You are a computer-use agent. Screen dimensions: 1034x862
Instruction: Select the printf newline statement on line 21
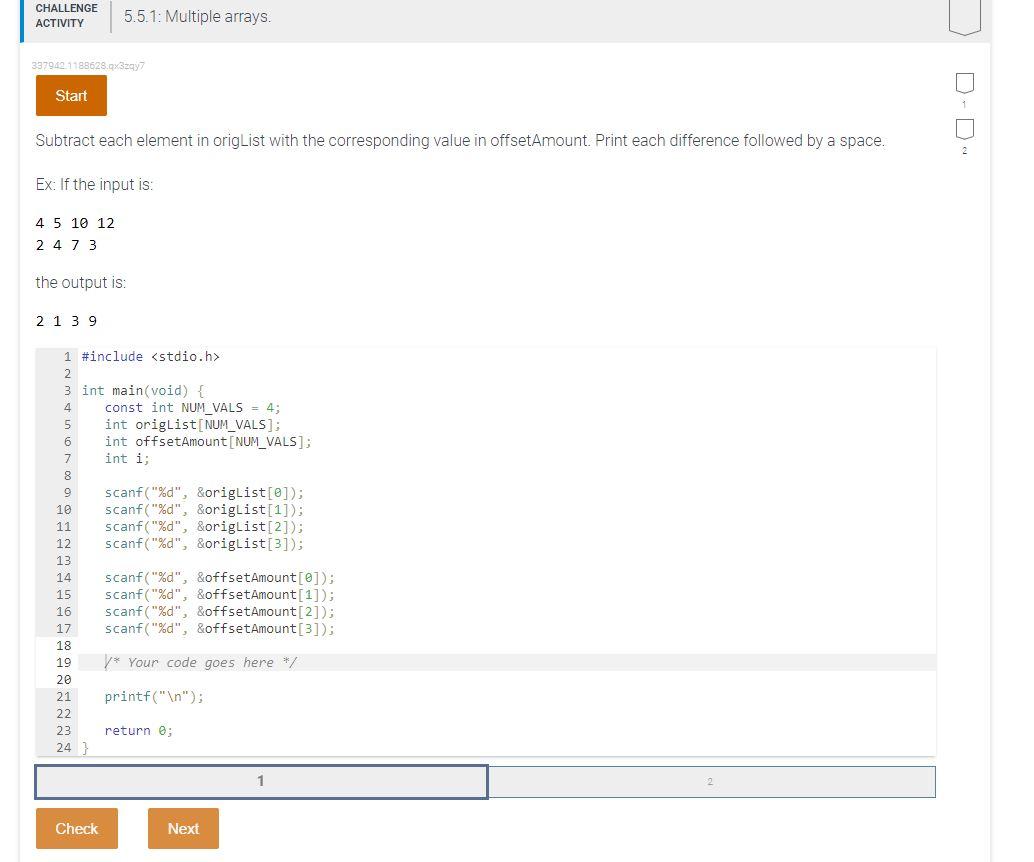pos(154,696)
